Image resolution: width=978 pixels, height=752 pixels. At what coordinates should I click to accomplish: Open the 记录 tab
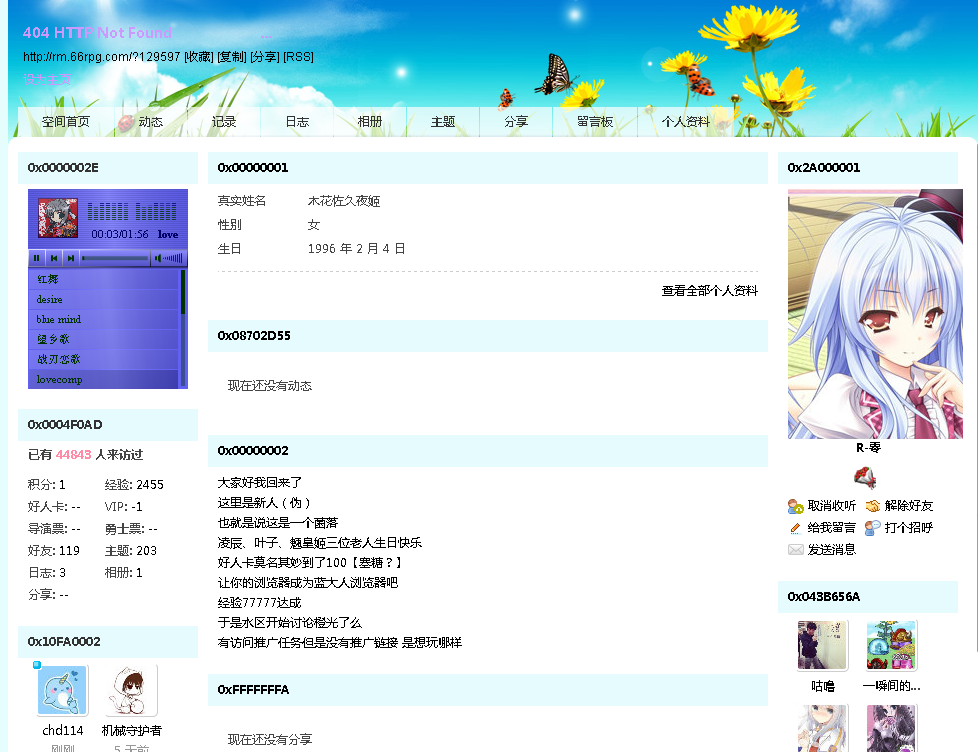[x=224, y=122]
